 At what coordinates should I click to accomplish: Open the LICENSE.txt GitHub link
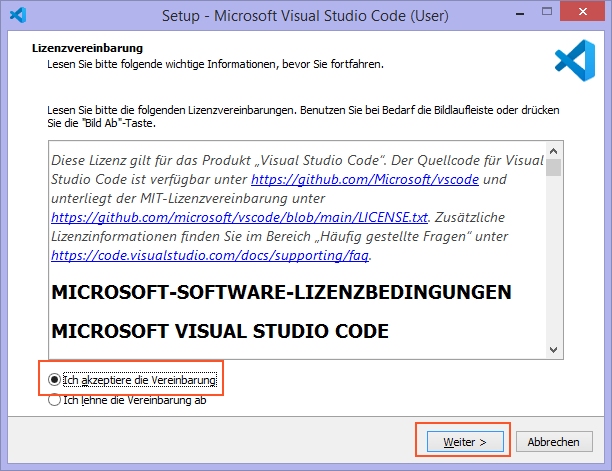click(x=239, y=217)
